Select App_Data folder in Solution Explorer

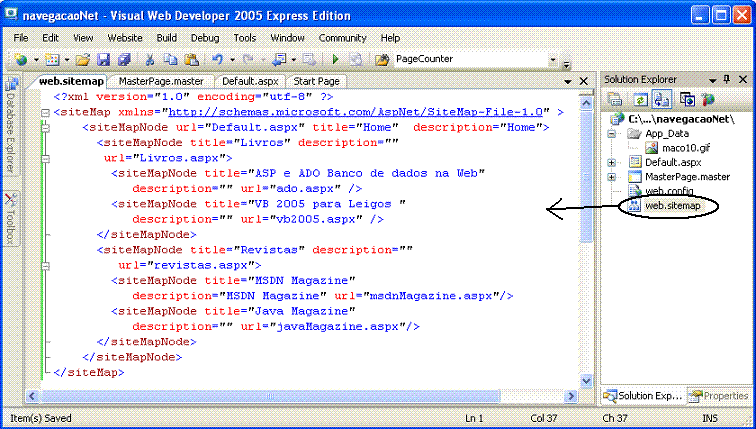pos(667,134)
